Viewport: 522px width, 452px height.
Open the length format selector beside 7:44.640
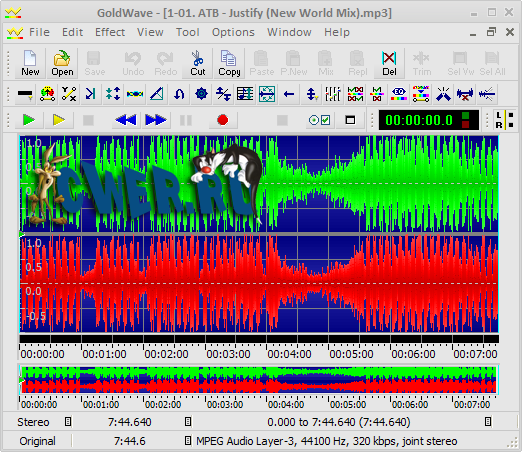pos(188,422)
